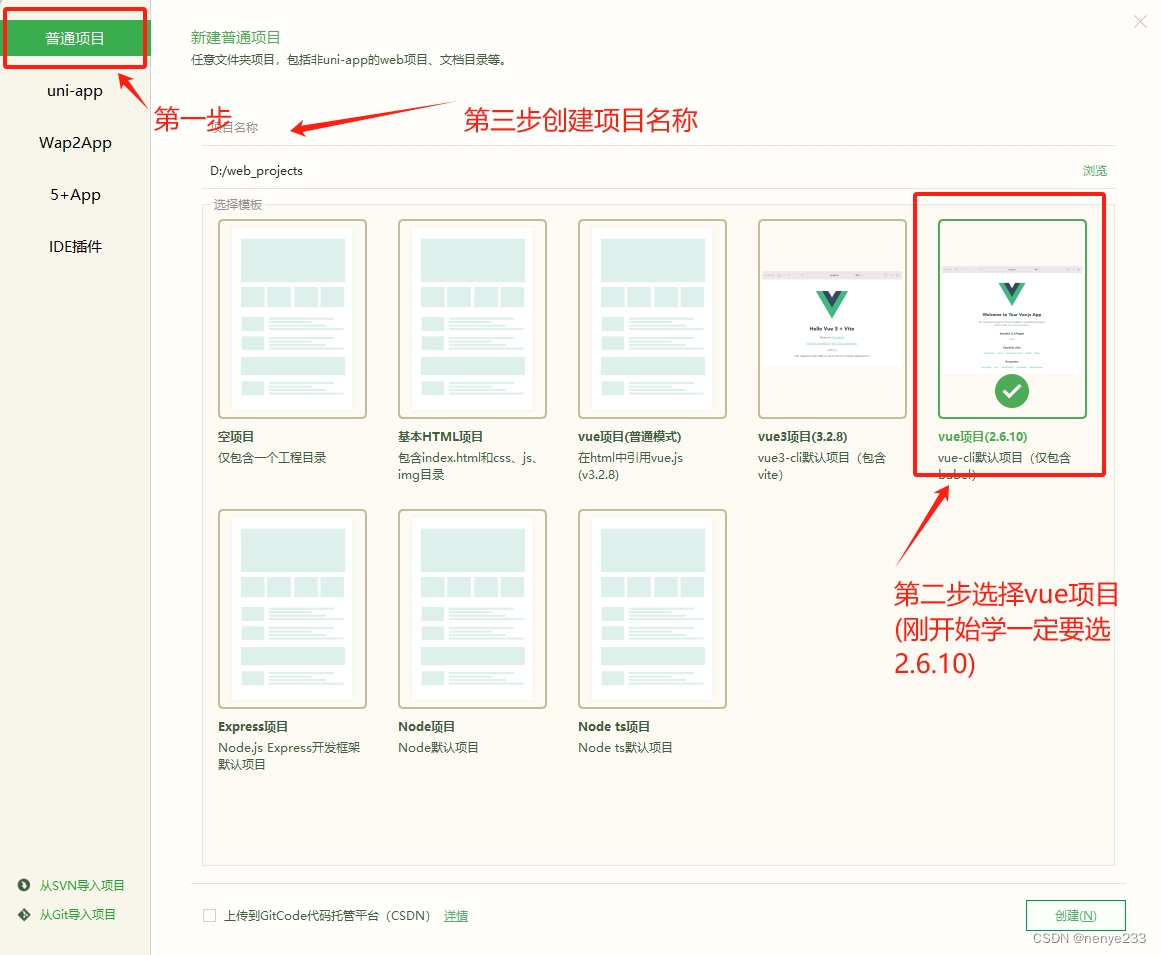The height and width of the screenshot is (955, 1161).
Task: Click 浏览 to browse project location
Action: [x=1095, y=170]
